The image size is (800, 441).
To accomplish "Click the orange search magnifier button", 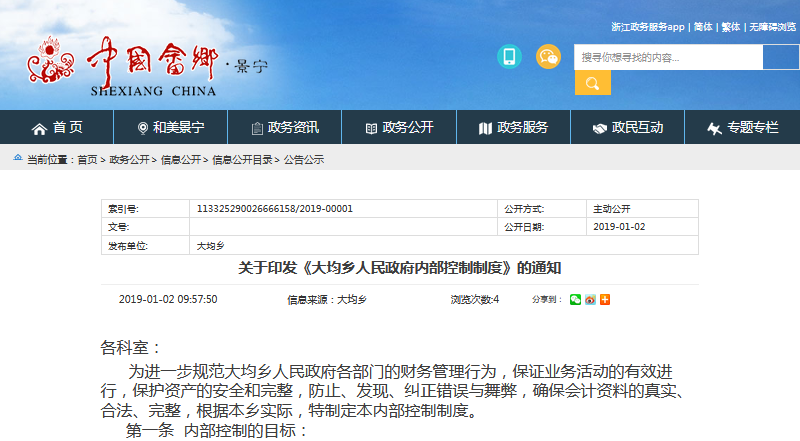I will (x=592, y=83).
